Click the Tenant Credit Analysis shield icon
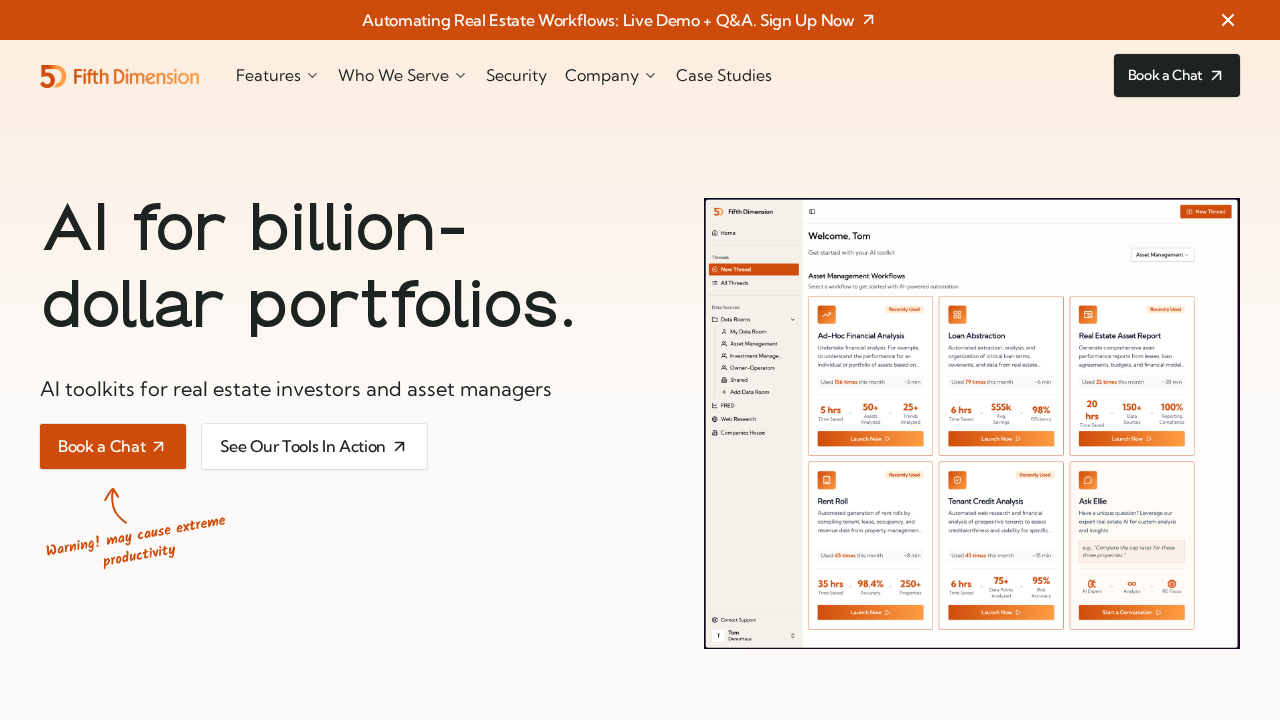The height and width of the screenshot is (720, 1280). 957,480
